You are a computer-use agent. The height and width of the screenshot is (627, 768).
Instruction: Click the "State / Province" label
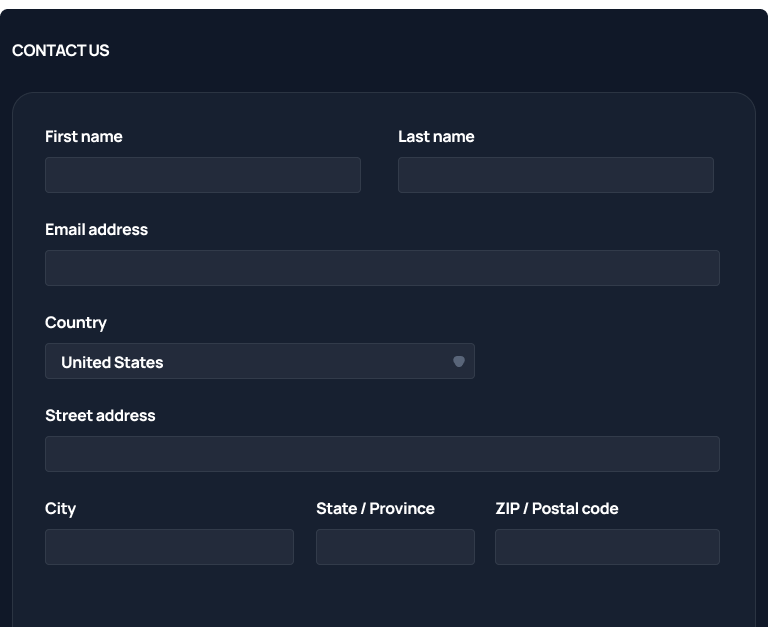pyautogui.click(x=375, y=508)
